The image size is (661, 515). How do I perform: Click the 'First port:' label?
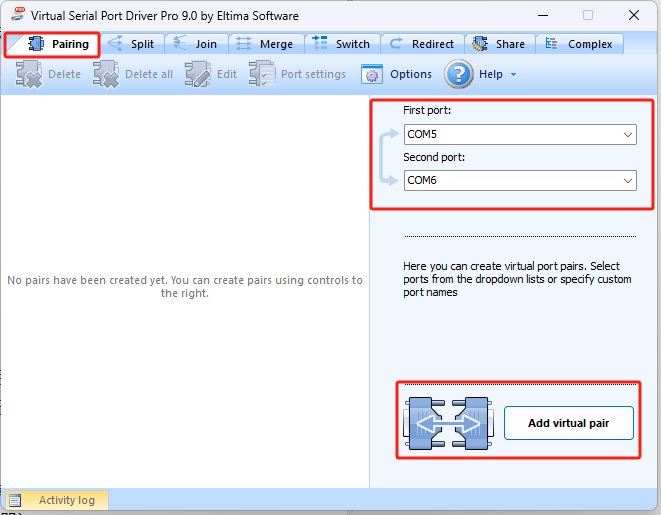click(427, 110)
